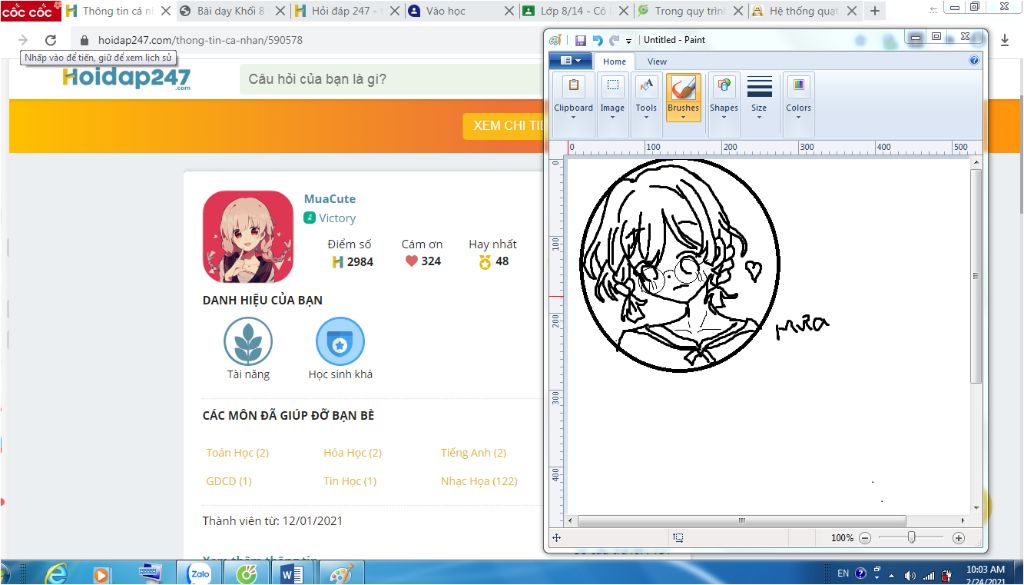This screenshot has height=585, width=1024.
Task: Click the scroll-down arrow on Paint canvas
Action: tap(976, 507)
